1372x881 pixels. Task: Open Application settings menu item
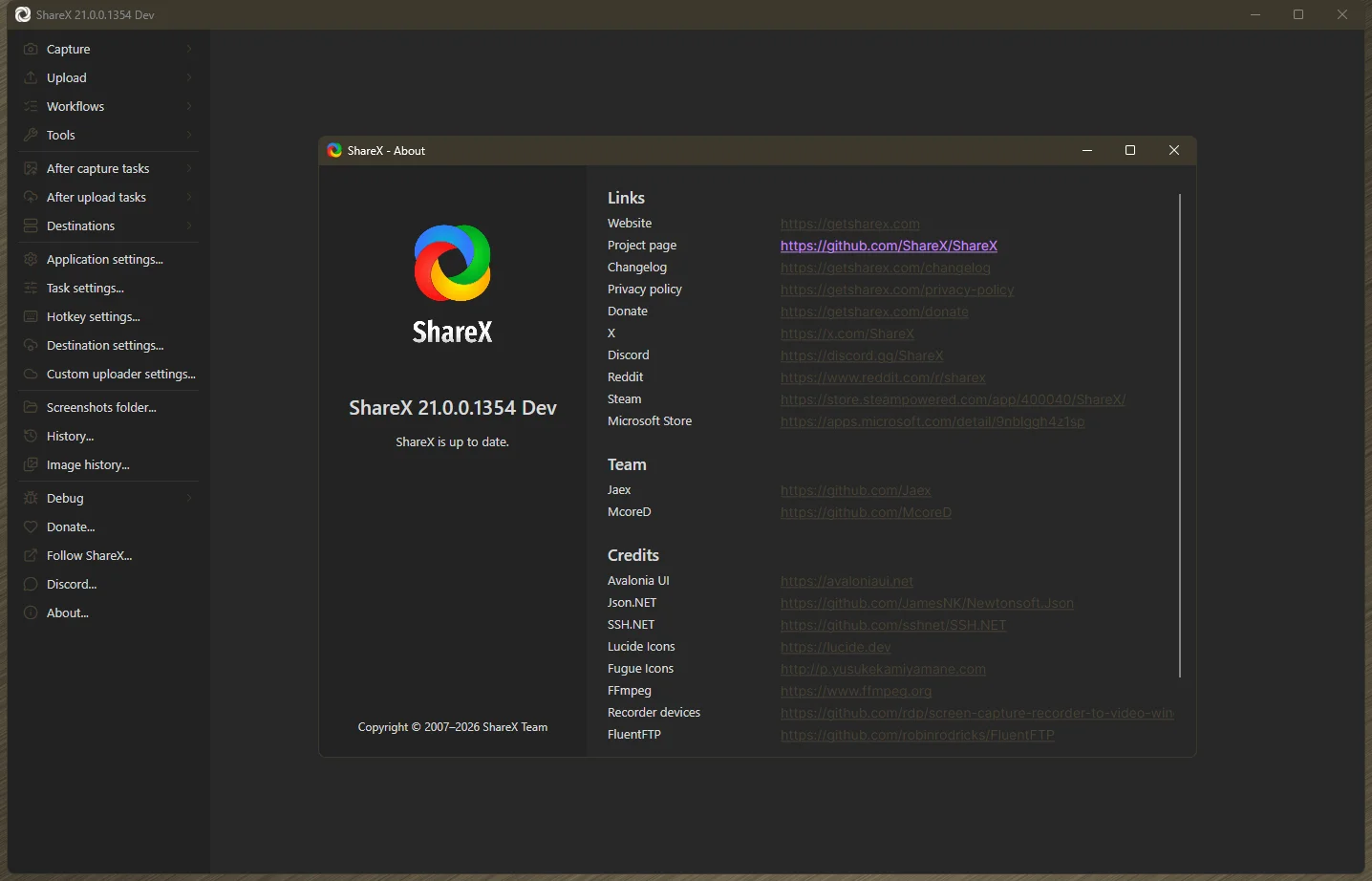click(x=108, y=259)
